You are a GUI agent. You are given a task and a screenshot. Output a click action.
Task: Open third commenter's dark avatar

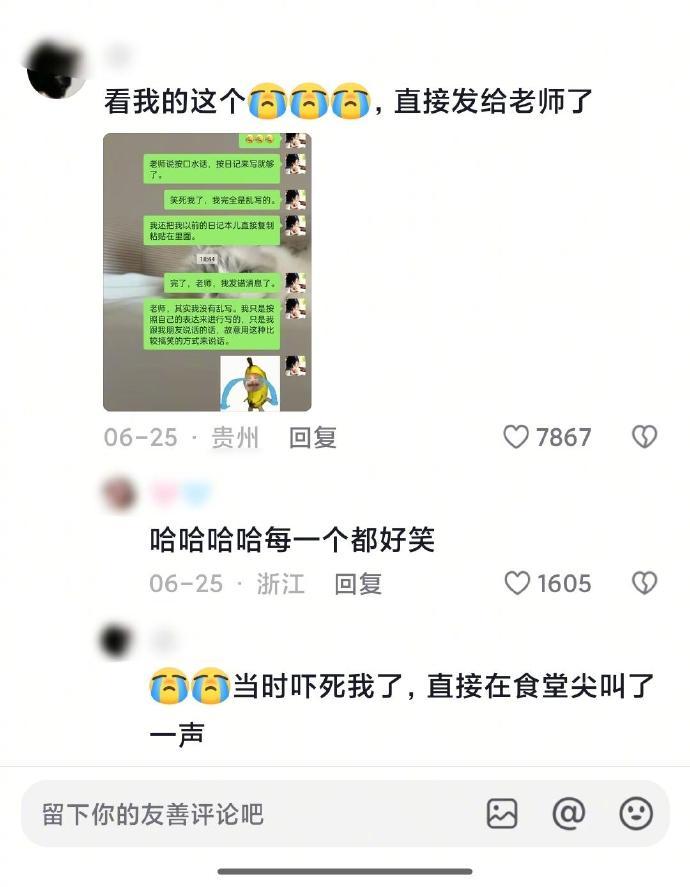tap(115, 641)
